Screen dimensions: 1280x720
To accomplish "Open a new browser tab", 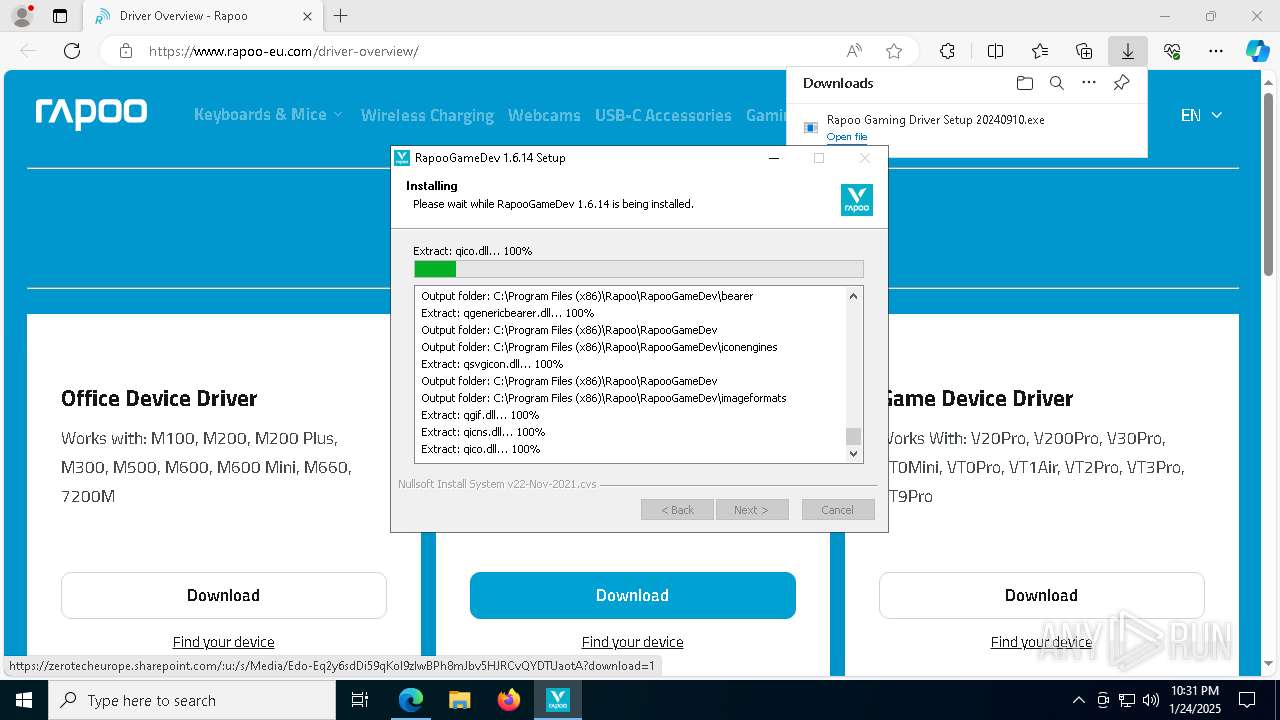I will (340, 16).
